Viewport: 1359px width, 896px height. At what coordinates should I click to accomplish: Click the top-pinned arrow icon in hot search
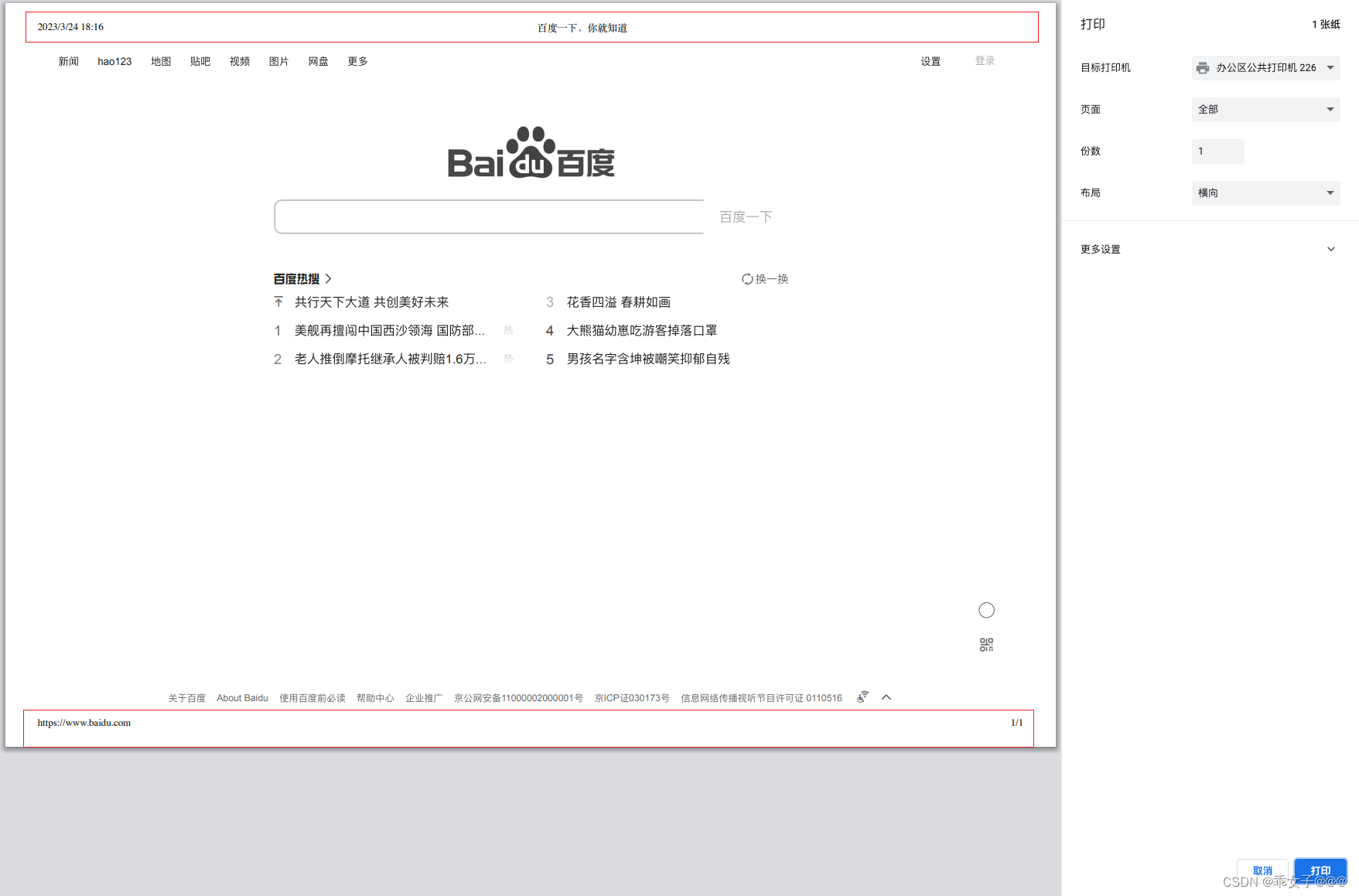point(278,302)
